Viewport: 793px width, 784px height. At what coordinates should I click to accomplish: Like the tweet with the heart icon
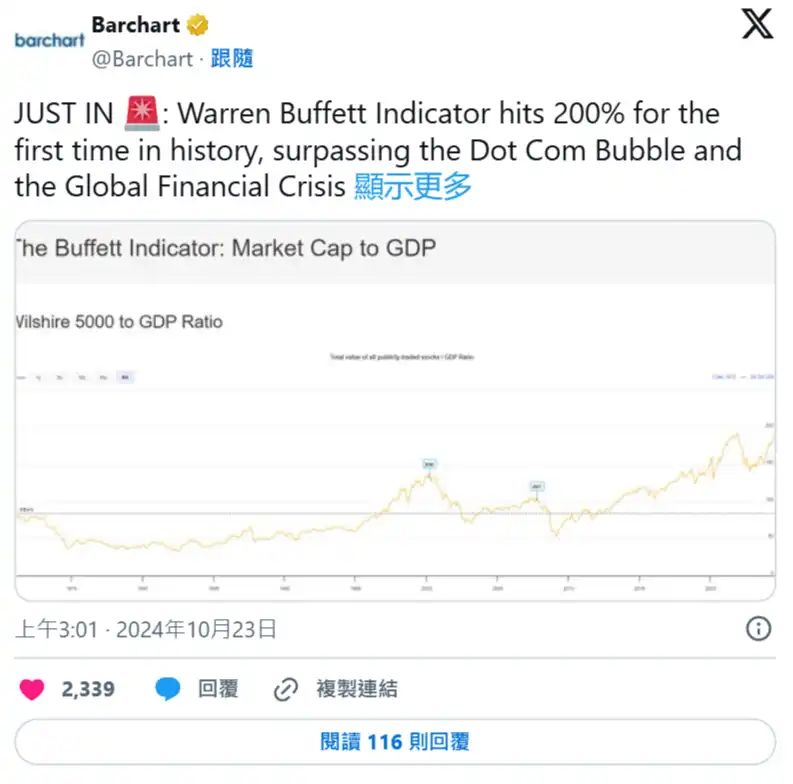coord(33,688)
